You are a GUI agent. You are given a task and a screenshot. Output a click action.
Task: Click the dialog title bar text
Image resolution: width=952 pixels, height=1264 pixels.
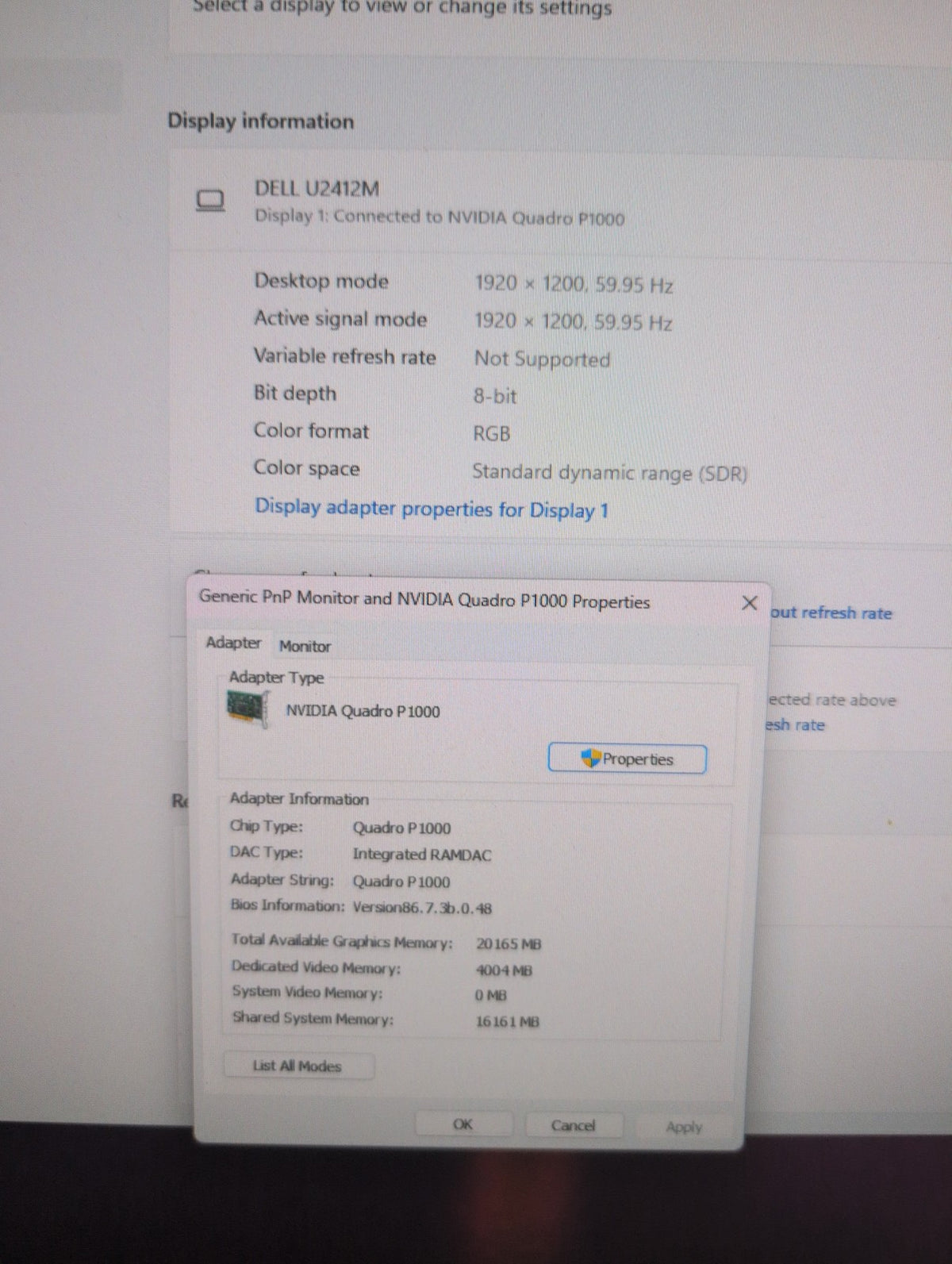click(424, 599)
